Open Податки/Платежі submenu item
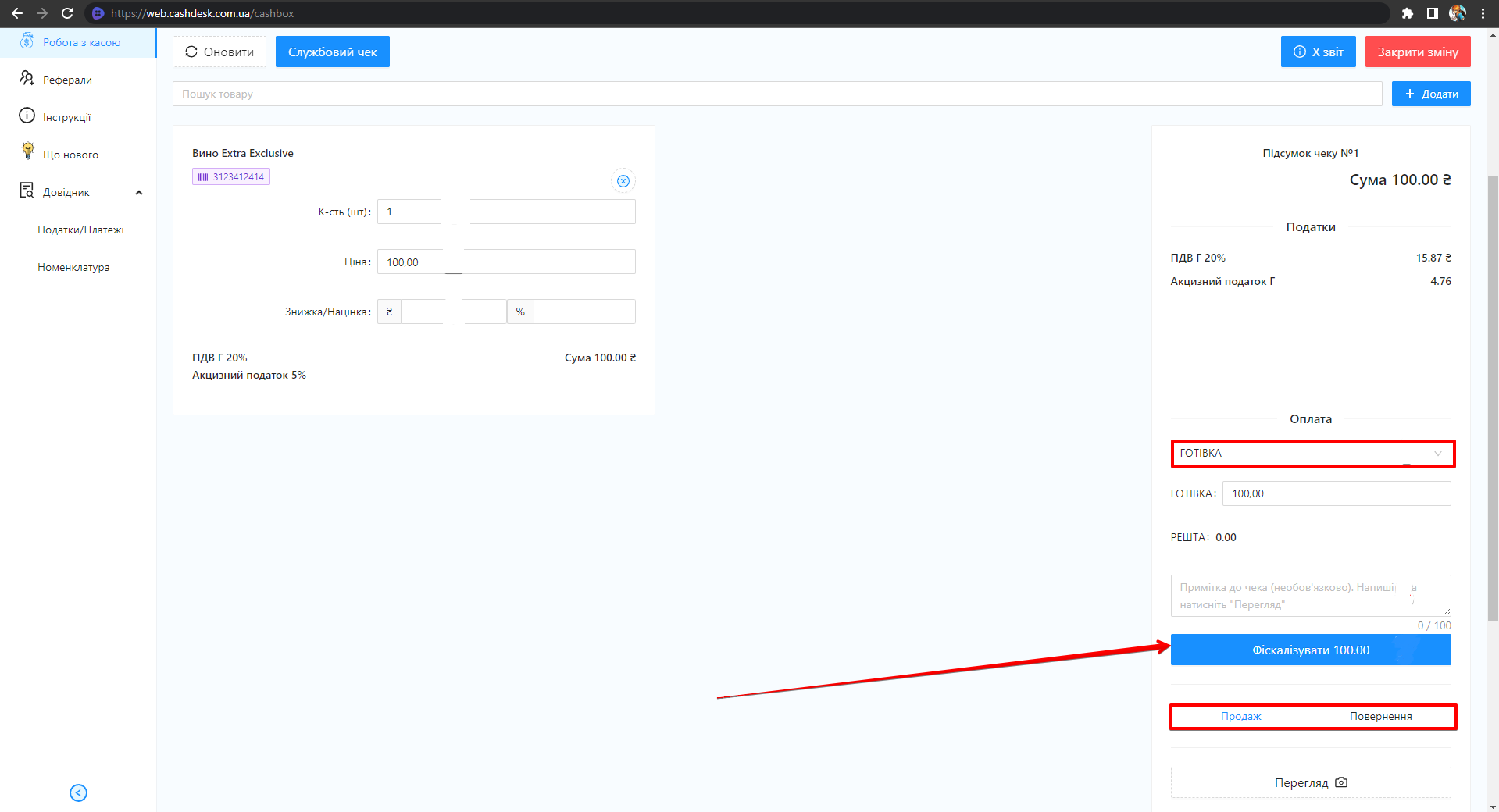Viewport: 1499px width, 812px height. [x=80, y=230]
